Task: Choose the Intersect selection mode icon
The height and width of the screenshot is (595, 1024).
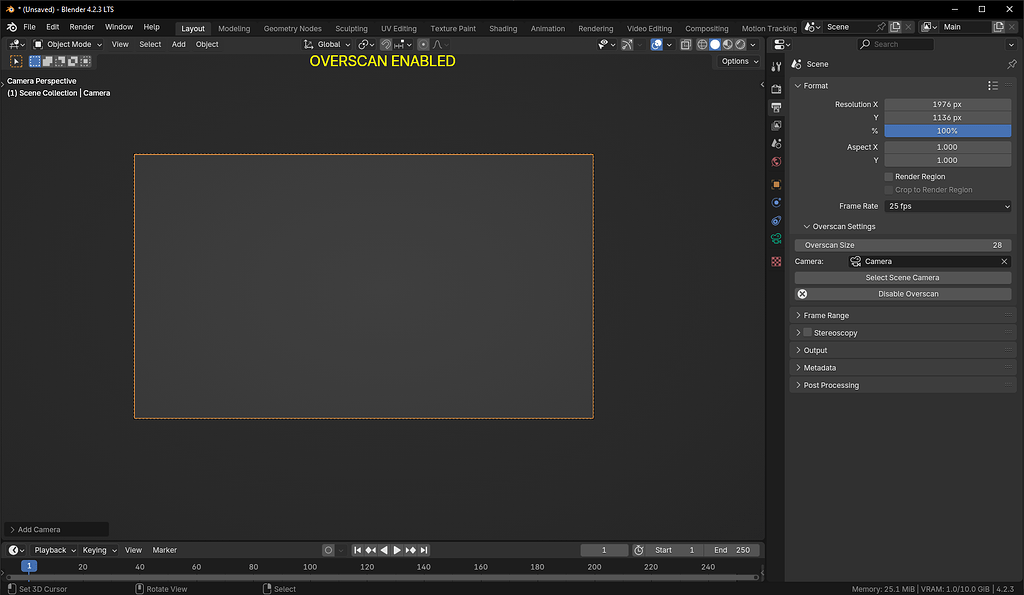Action: coord(85,61)
